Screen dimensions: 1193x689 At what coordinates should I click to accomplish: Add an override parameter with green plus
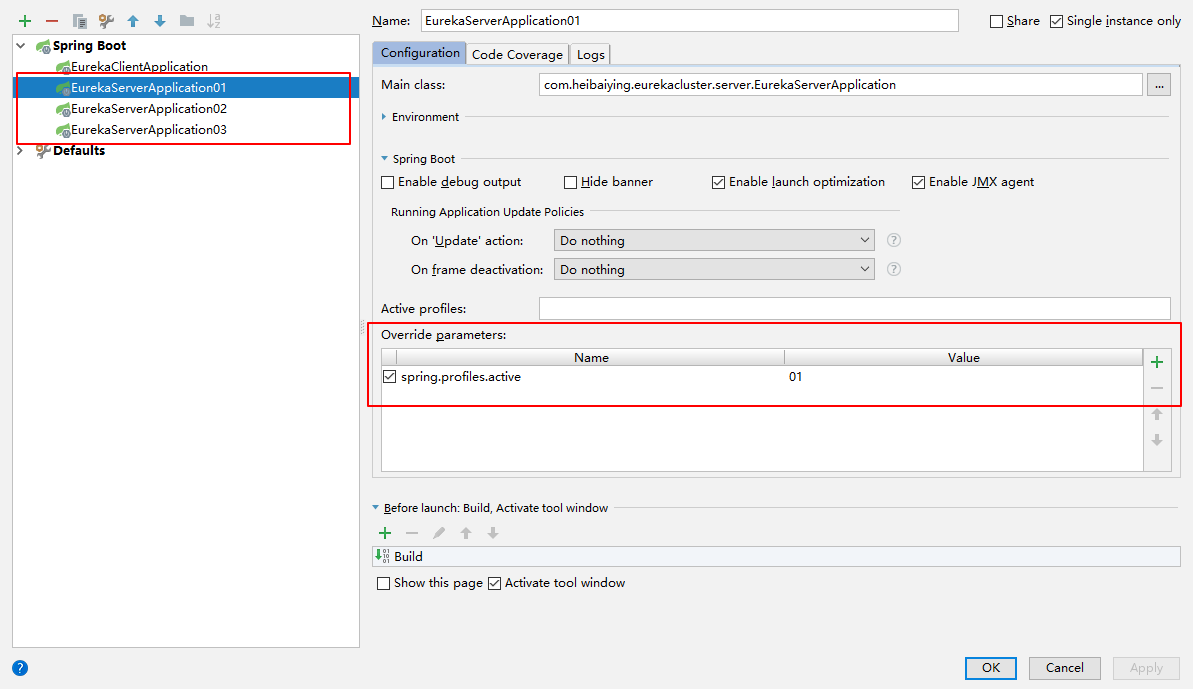1157,362
